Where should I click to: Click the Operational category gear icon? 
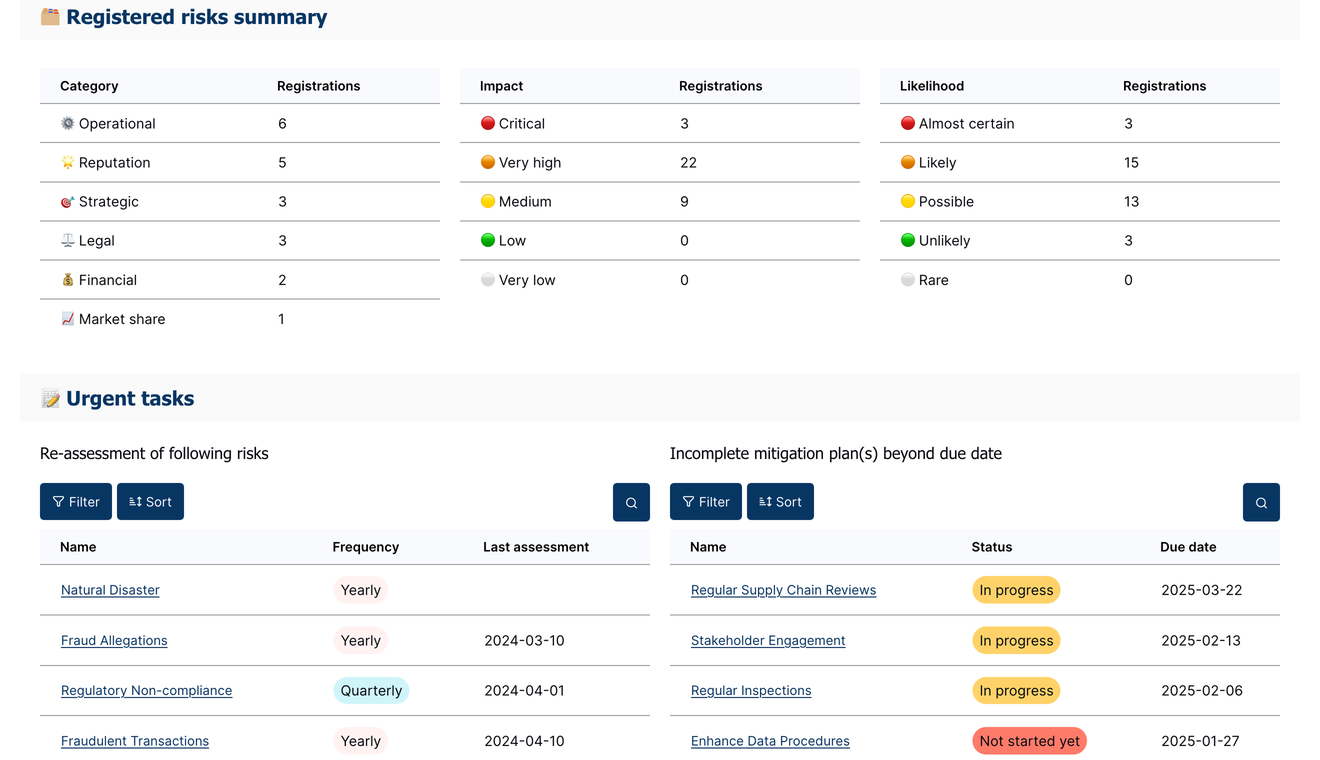click(x=68, y=123)
